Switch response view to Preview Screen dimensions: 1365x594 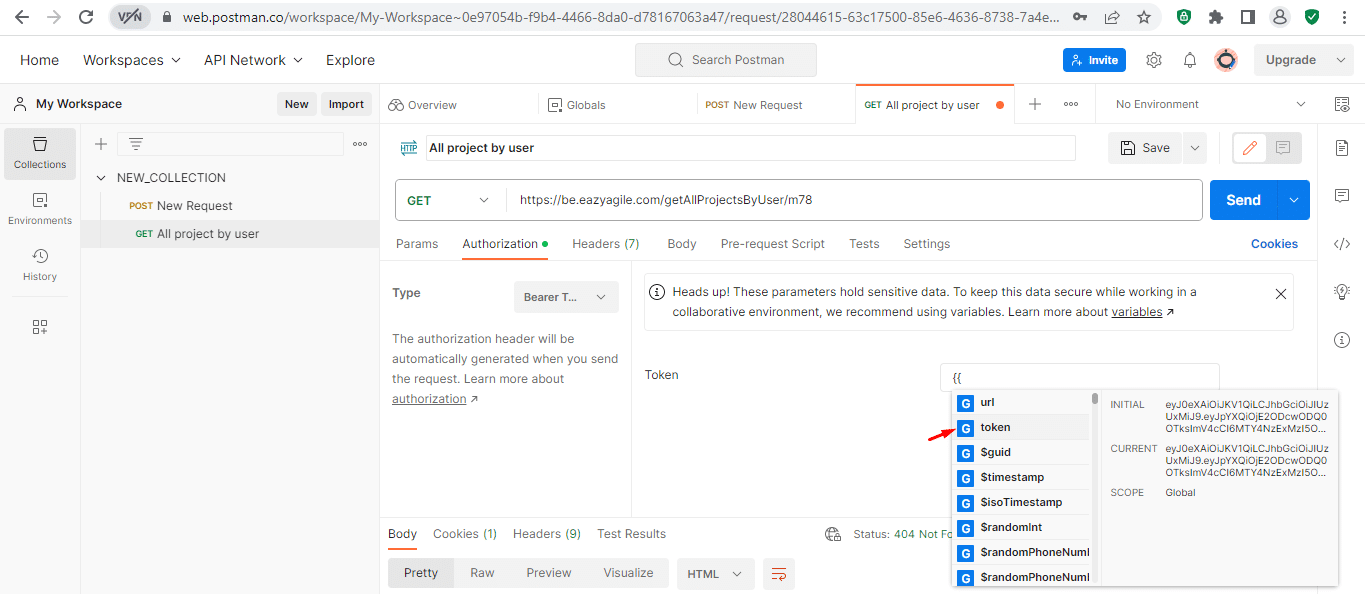[549, 573]
